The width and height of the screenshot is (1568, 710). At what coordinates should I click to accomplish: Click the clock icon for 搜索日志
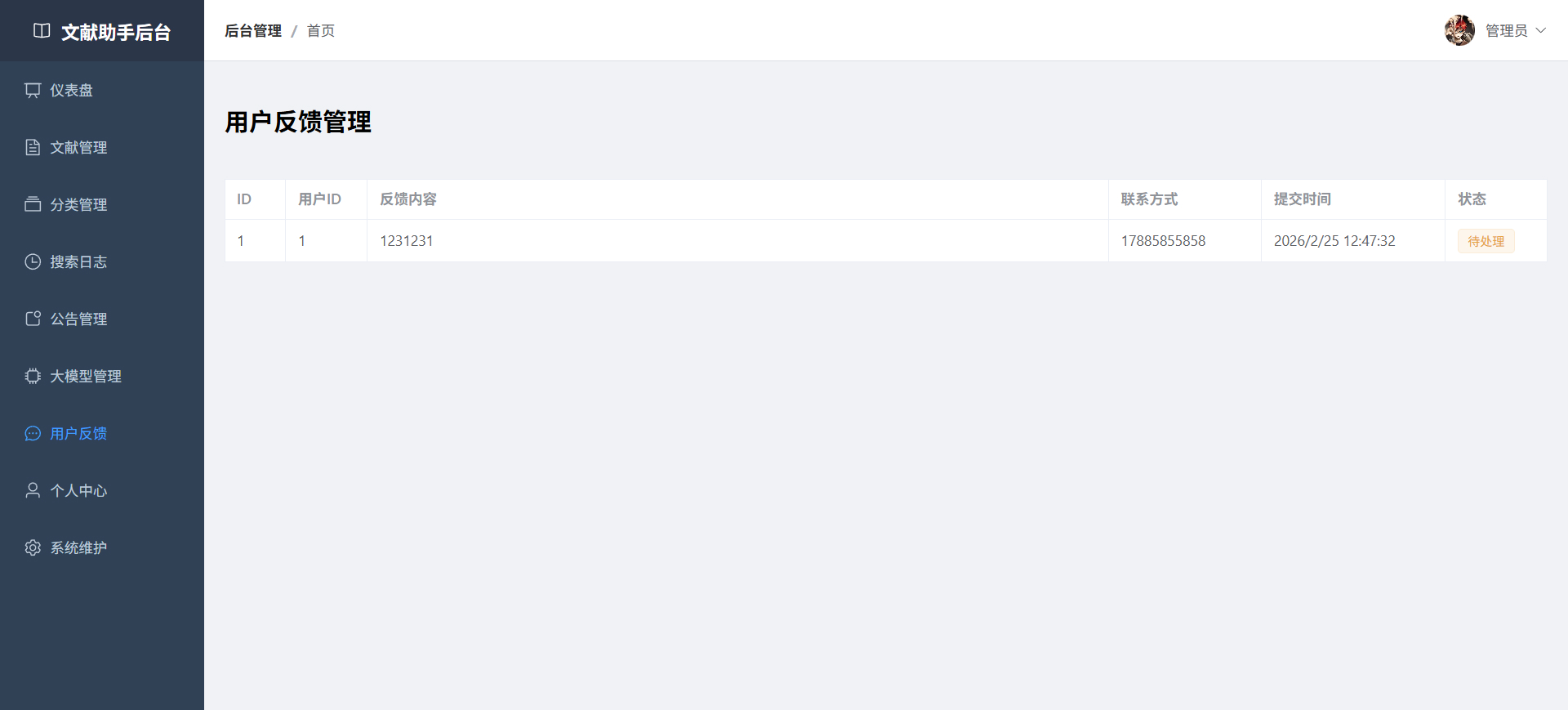(x=33, y=261)
